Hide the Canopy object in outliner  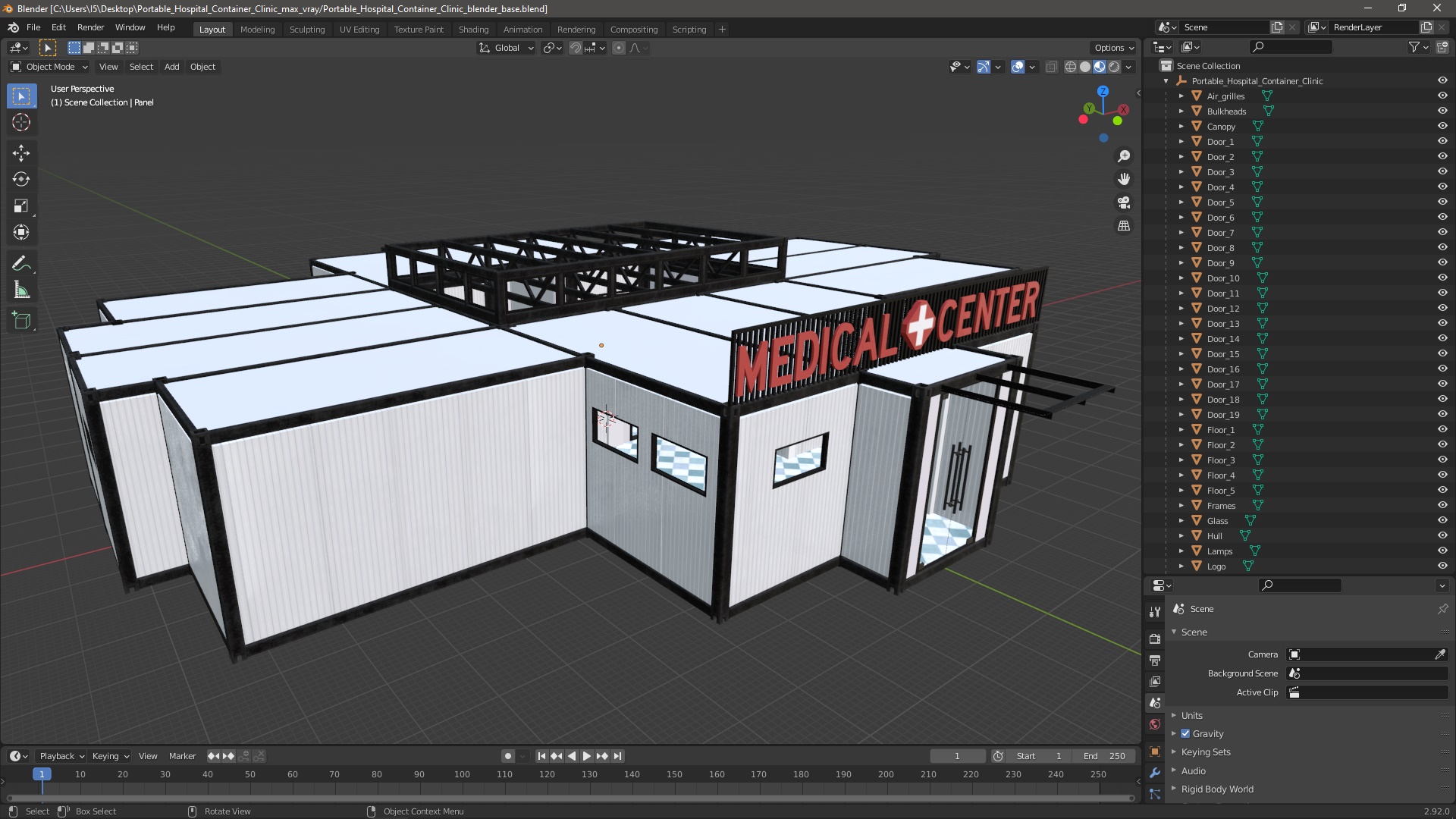point(1442,126)
